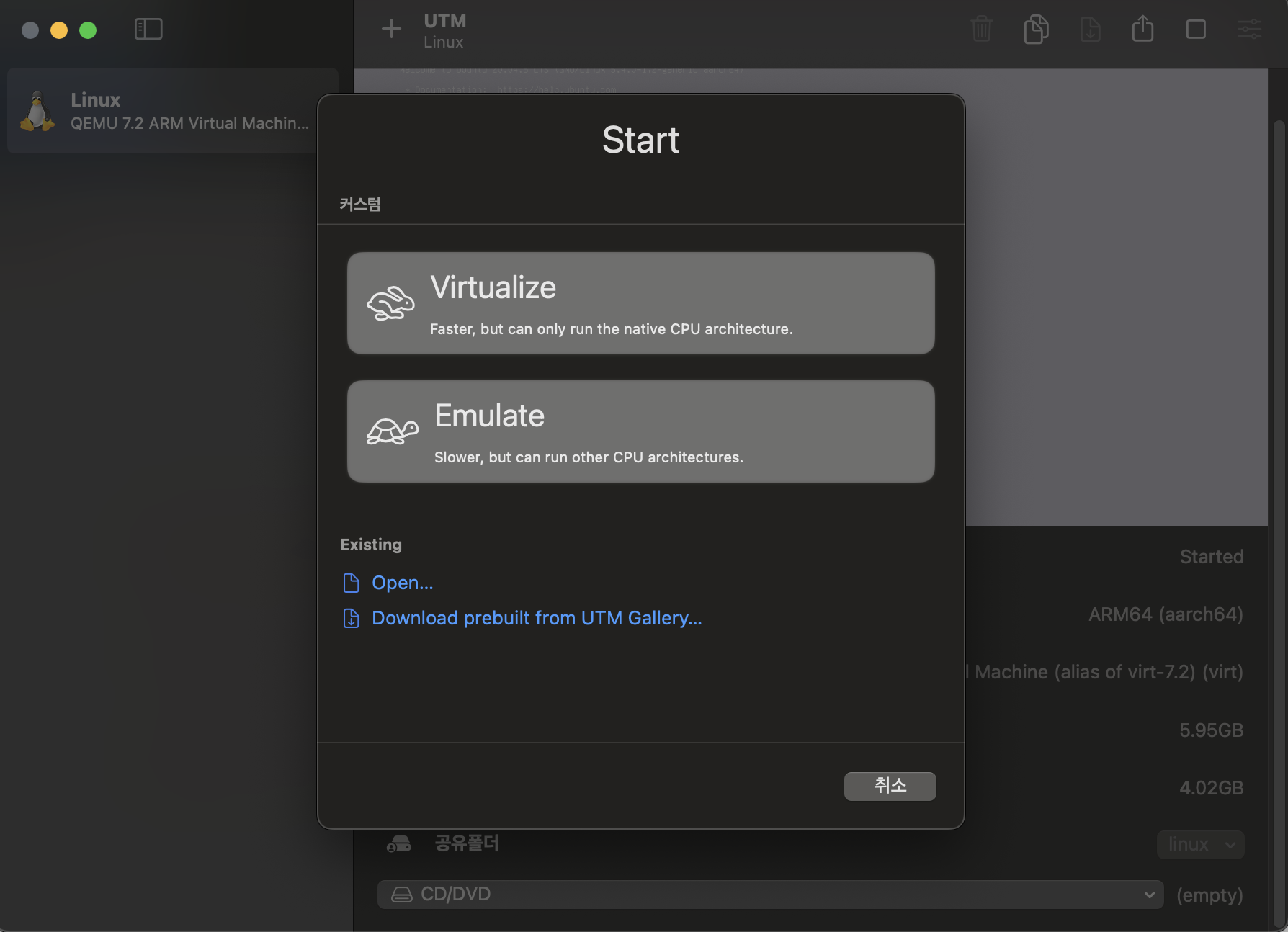Click the stop square icon in toolbar
The width and height of the screenshot is (1288, 932).
click(1196, 30)
